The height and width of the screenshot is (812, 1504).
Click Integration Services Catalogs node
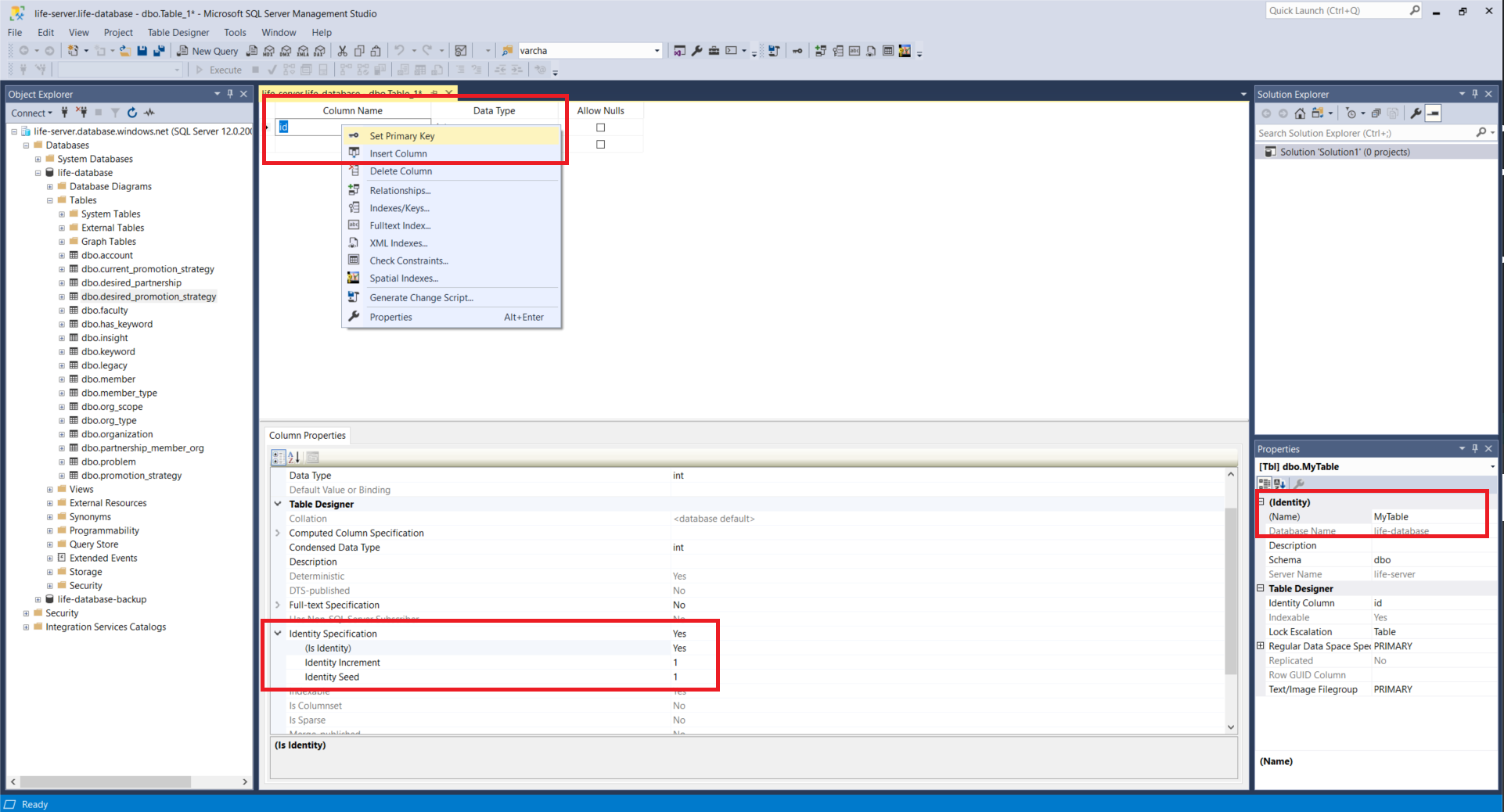(106, 627)
